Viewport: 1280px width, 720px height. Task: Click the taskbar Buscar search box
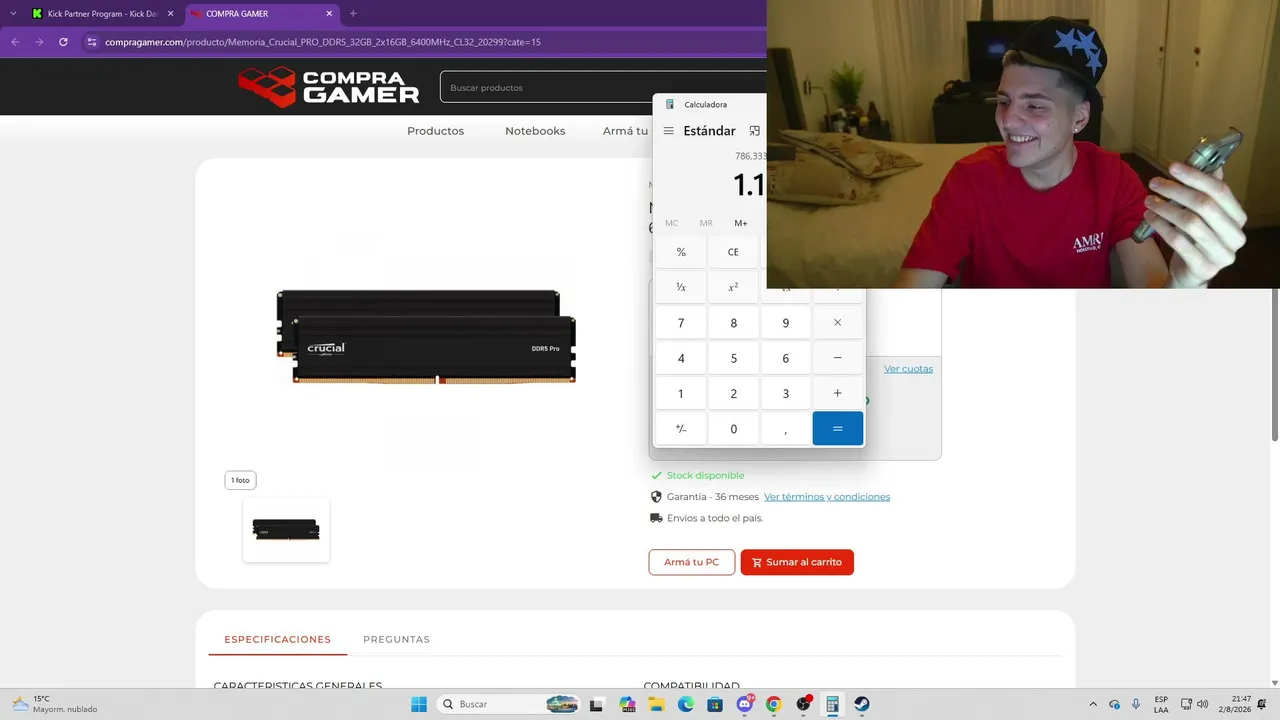510,704
